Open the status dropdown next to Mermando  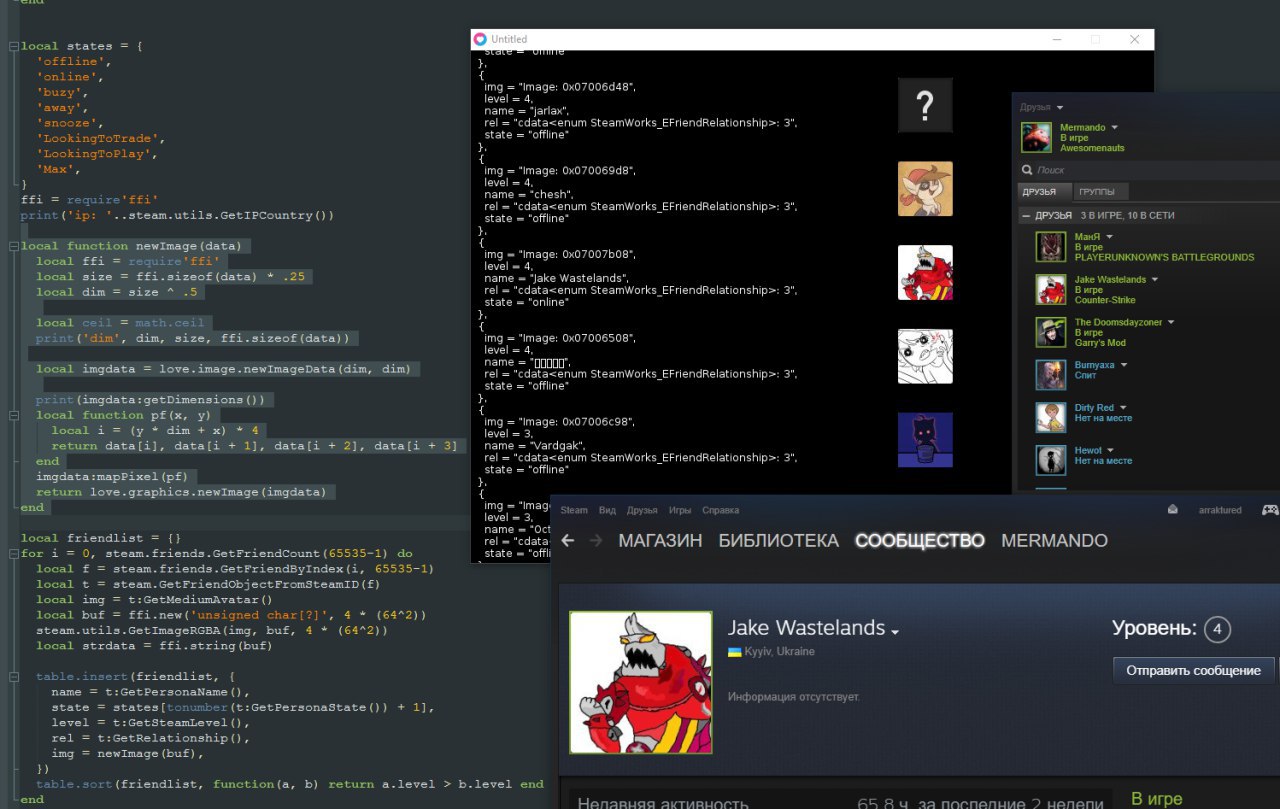click(1114, 128)
